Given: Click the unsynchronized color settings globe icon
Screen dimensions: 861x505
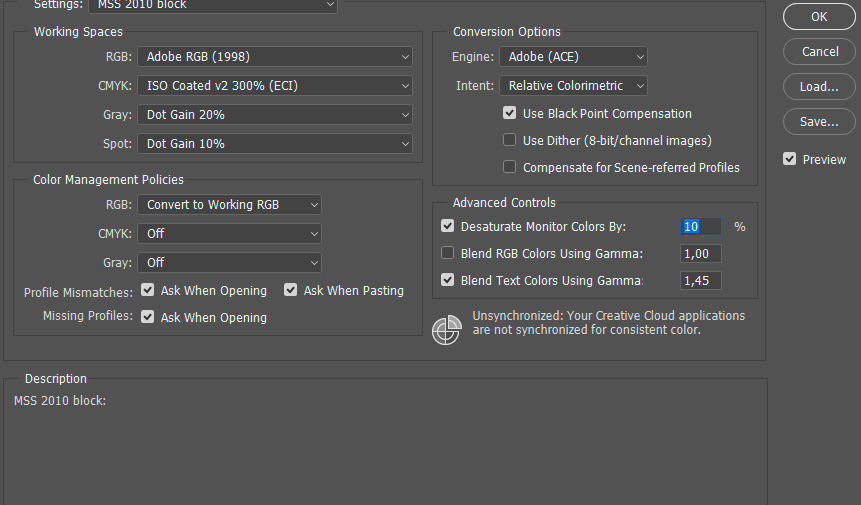Looking at the screenshot, I should pos(446,331).
